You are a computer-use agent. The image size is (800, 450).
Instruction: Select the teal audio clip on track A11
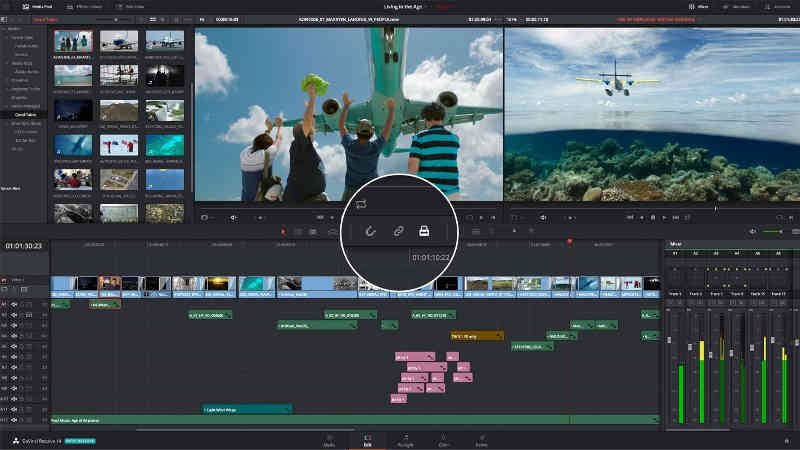pyautogui.click(x=247, y=409)
